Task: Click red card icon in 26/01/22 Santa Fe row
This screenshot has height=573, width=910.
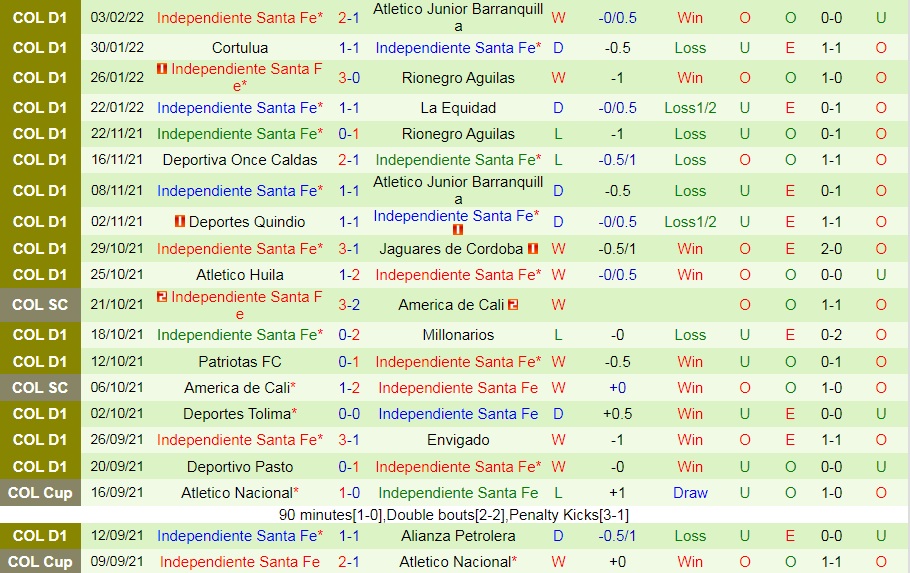Action: point(162,69)
